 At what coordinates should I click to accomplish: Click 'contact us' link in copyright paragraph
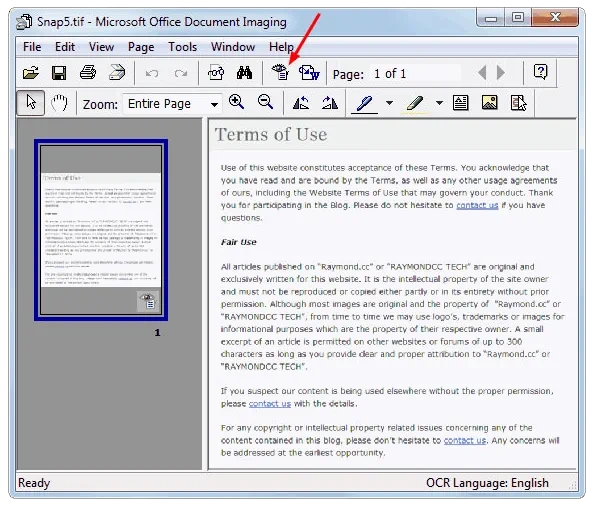pyautogui.click(x=465, y=440)
